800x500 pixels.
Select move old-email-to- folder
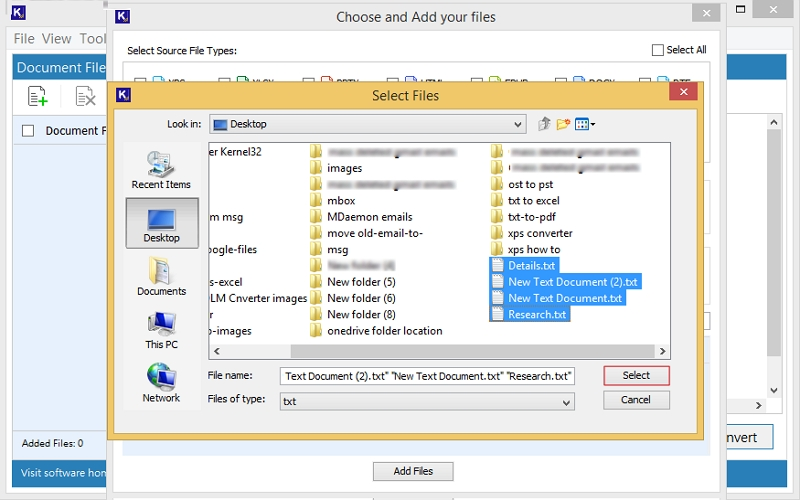(366, 233)
